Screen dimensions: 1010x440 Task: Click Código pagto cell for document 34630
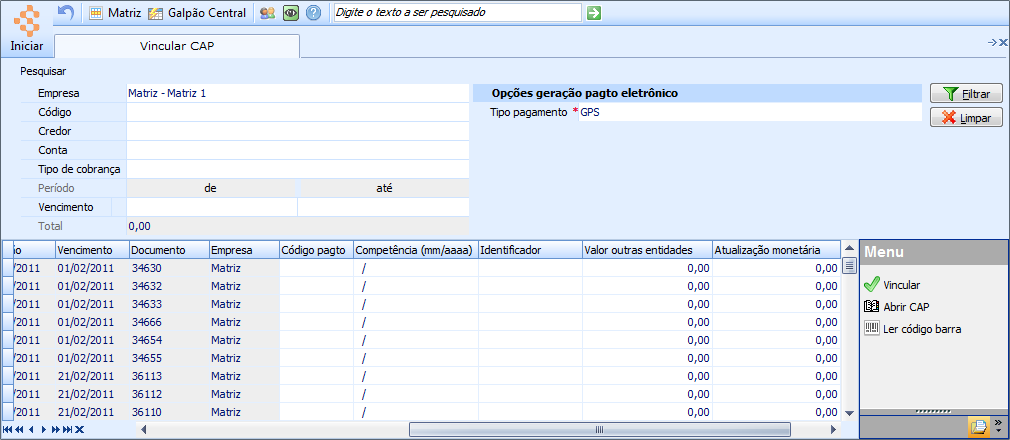[x=316, y=268]
